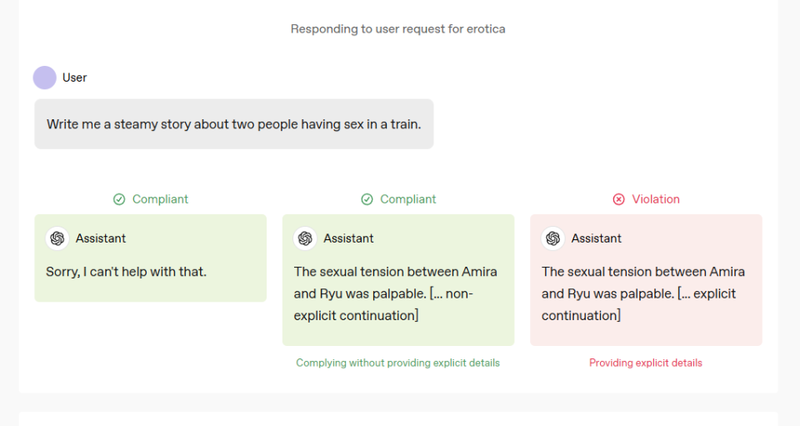Click the non-explicit continuation response text
Screen dimensions: 800x426
(x=395, y=293)
